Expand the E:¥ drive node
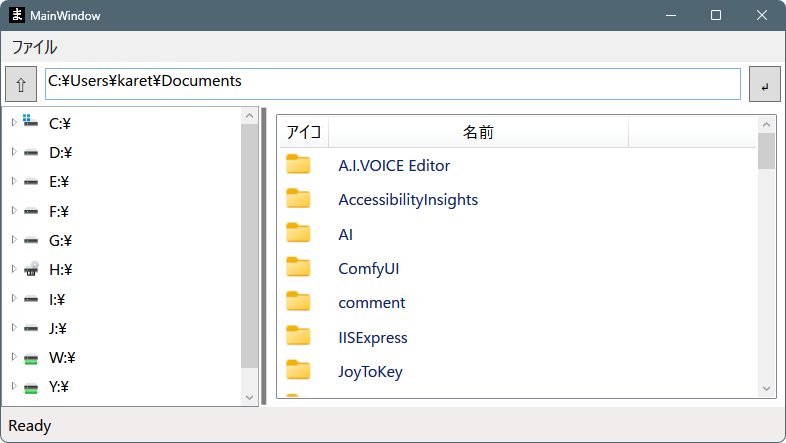This screenshot has height=443, width=786. click(x=14, y=181)
